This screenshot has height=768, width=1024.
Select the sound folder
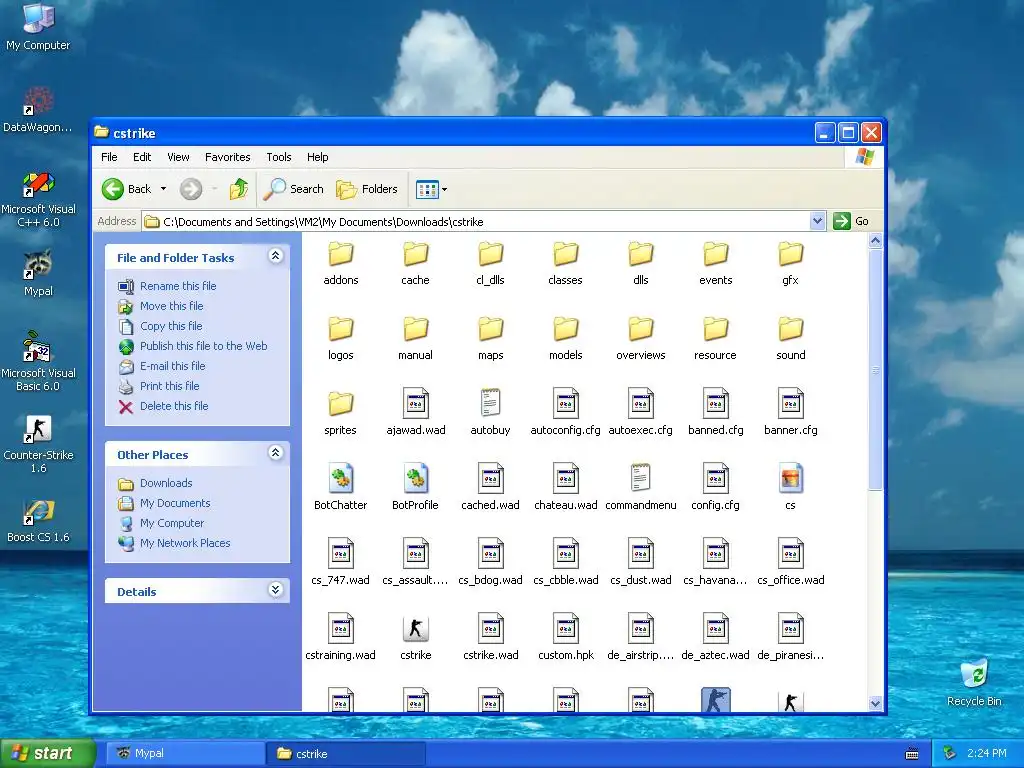790,338
